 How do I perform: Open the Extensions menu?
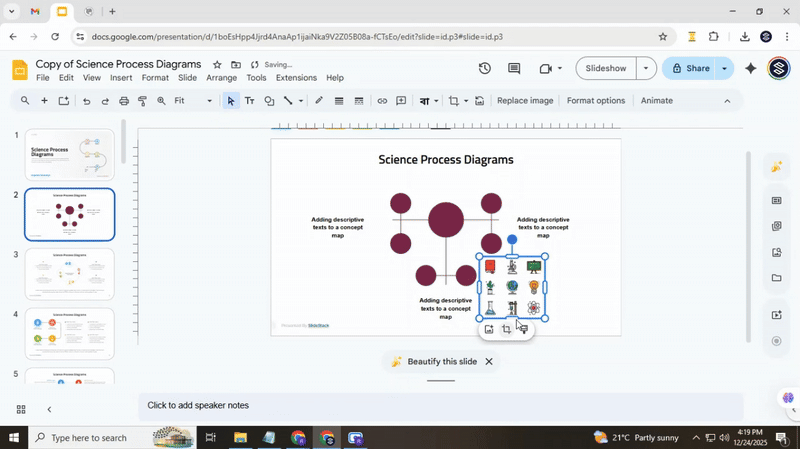[x=296, y=78]
